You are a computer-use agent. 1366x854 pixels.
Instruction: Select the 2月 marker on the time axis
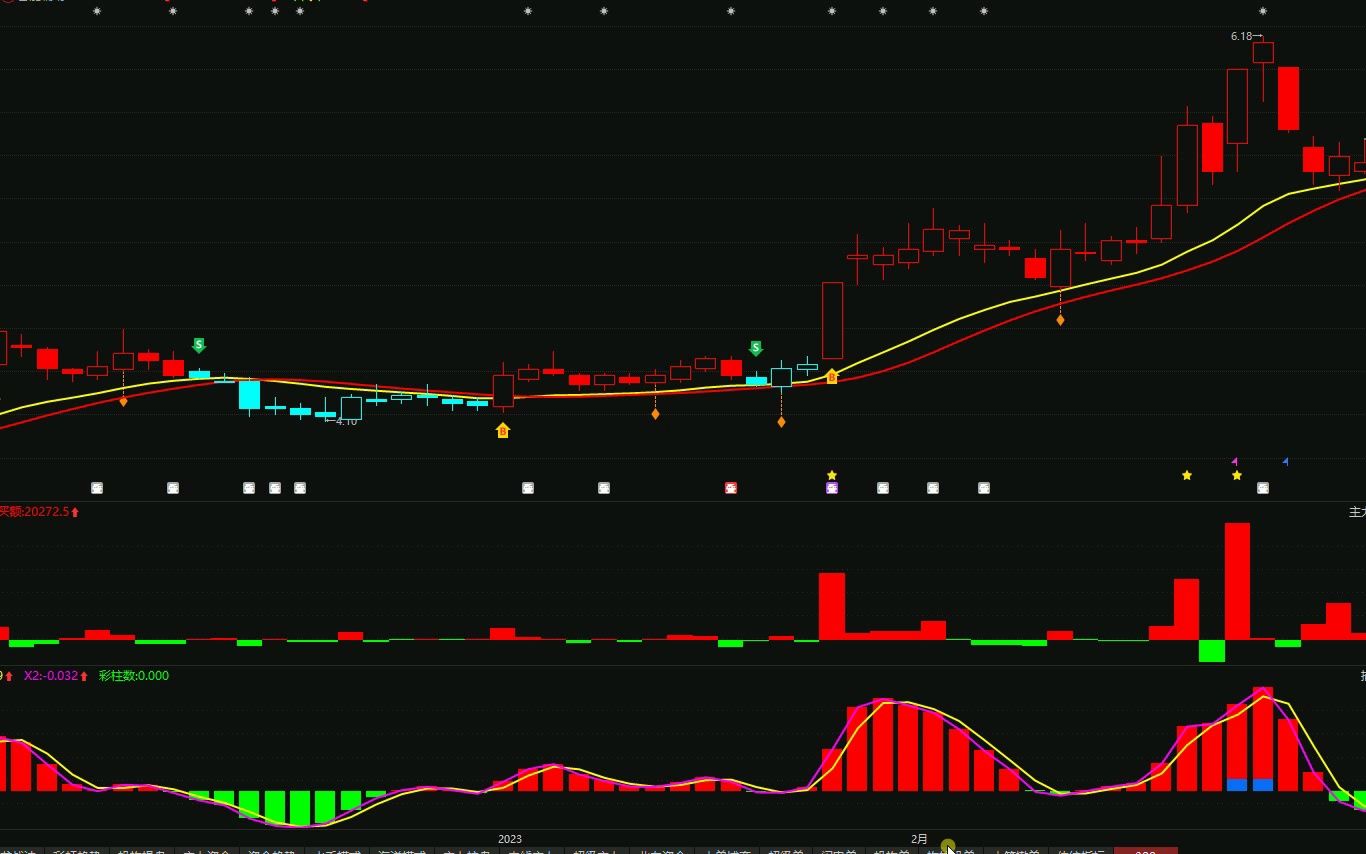click(919, 839)
